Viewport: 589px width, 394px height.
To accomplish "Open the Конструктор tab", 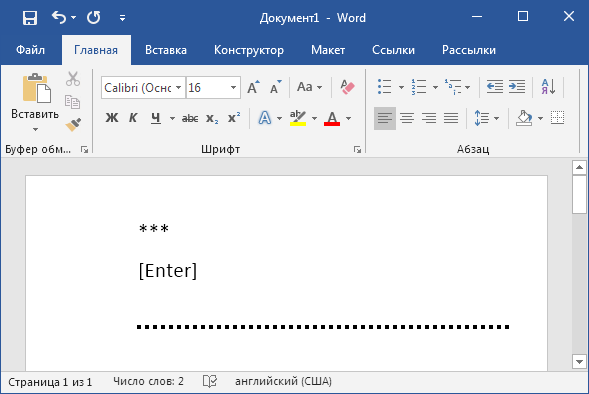I will click(x=249, y=50).
